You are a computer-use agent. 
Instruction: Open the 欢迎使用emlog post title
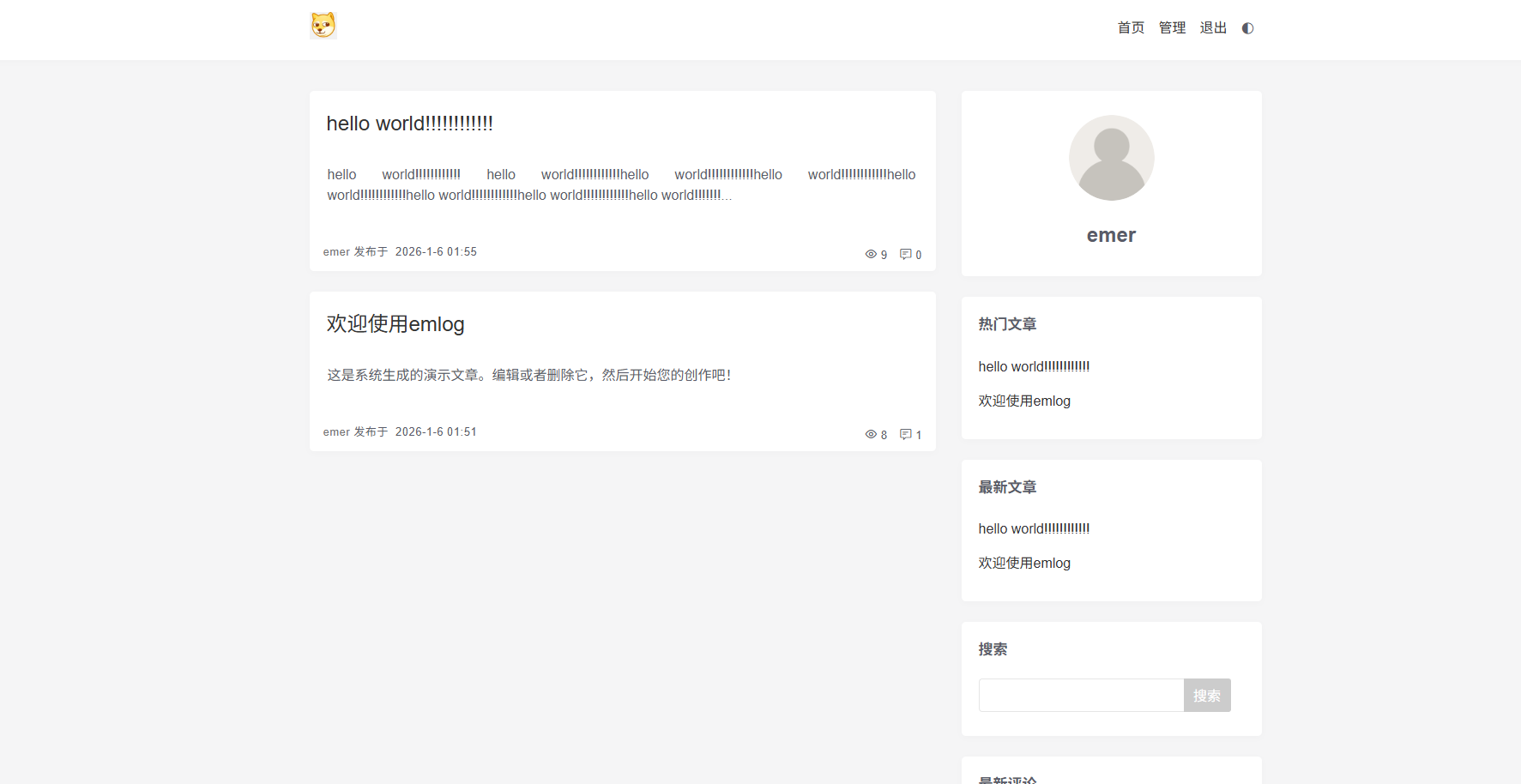(395, 324)
